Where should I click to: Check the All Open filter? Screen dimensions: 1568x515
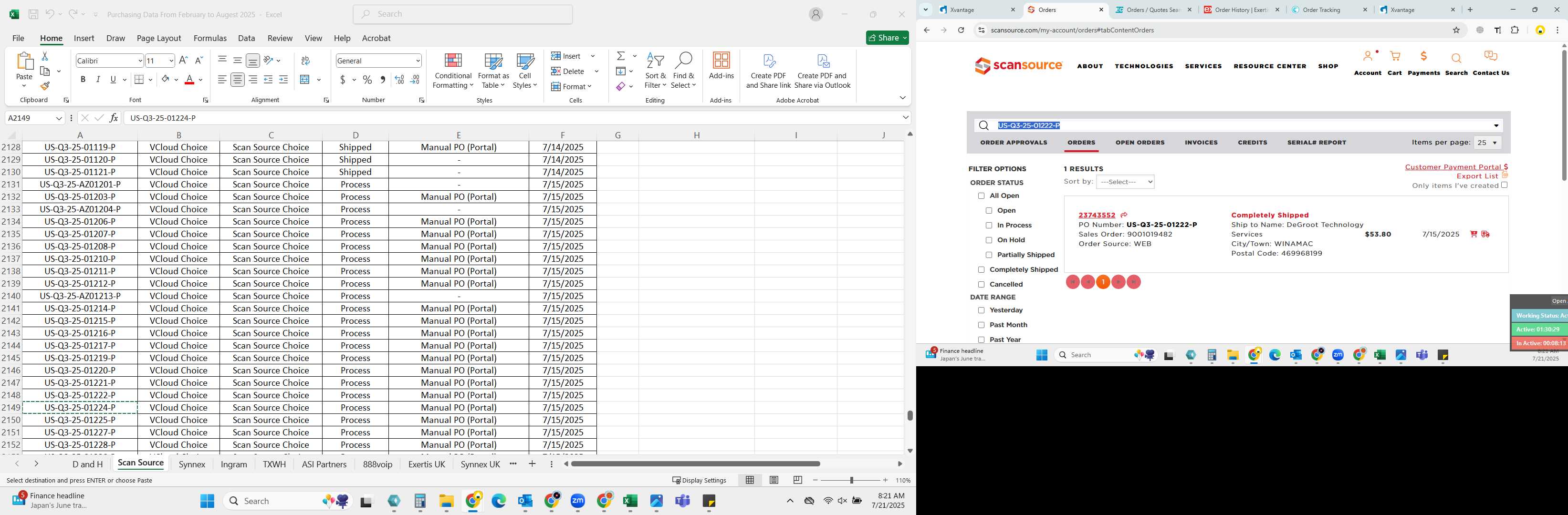[981, 196]
